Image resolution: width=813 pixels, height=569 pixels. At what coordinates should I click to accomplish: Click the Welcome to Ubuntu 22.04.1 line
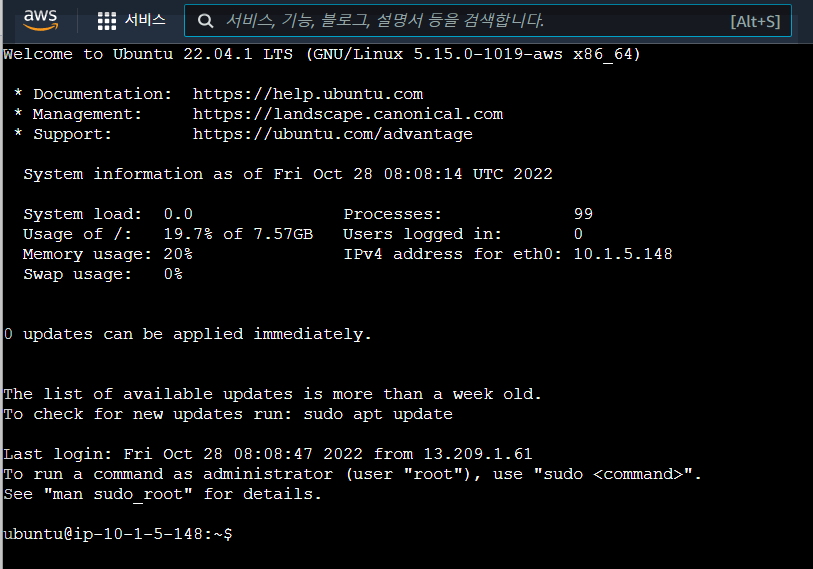pyautogui.click(x=322, y=54)
